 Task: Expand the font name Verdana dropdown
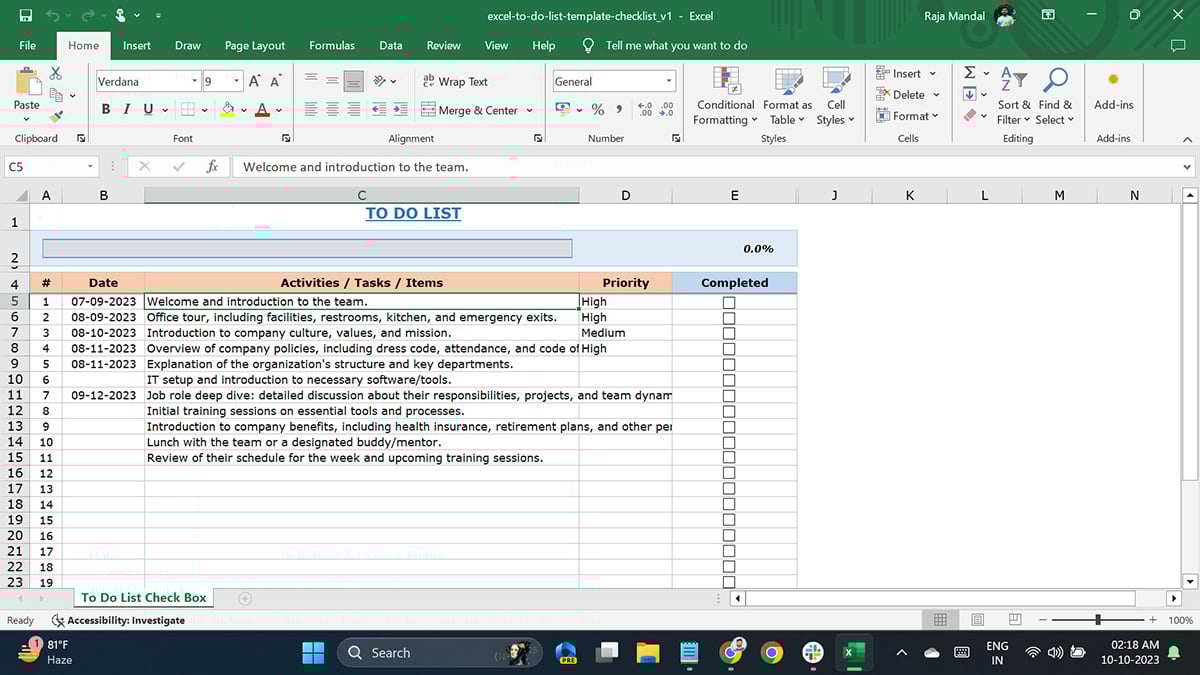(x=195, y=82)
